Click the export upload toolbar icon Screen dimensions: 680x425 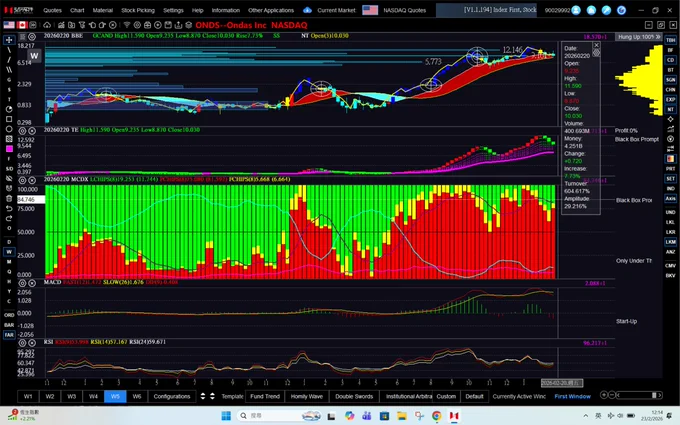pyautogui.click(x=178, y=25)
